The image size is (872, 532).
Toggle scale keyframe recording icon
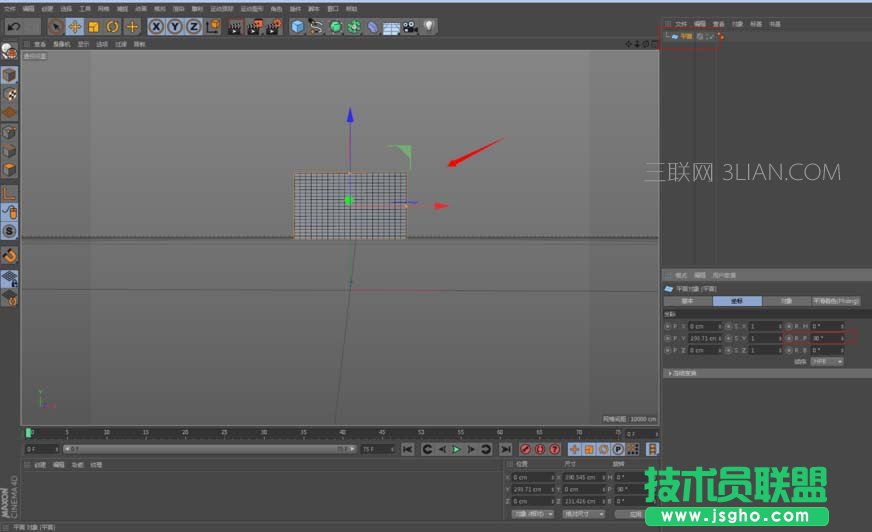point(589,449)
